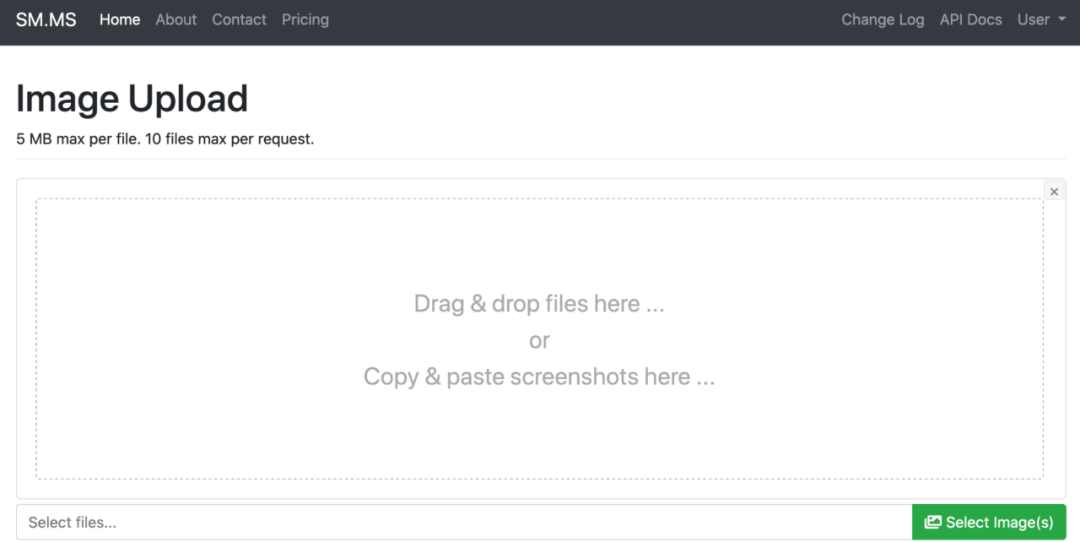The height and width of the screenshot is (542, 1080).
Task: View the Pricing page
Action: point(305,20)
